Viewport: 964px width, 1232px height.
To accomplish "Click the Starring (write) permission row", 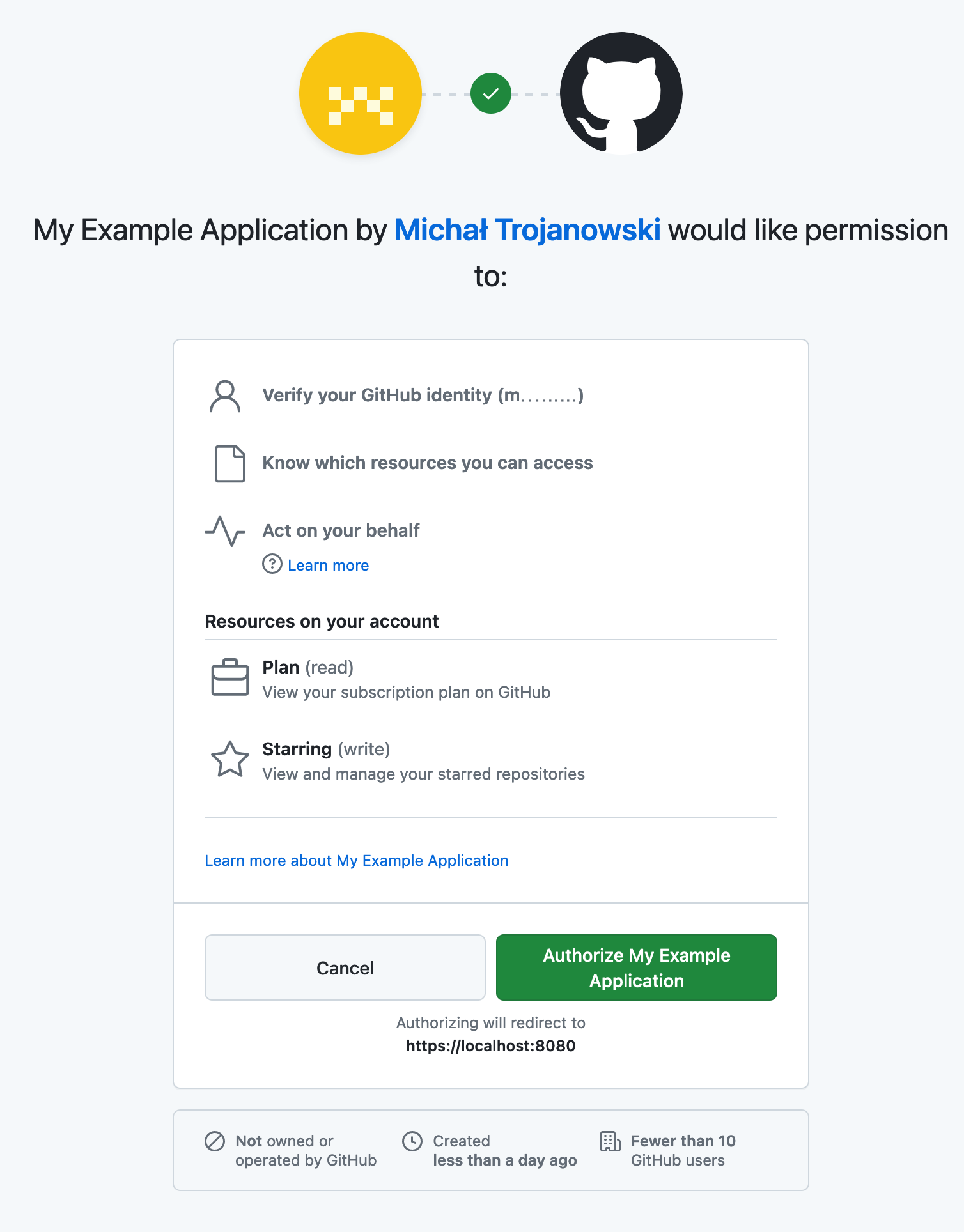I will 491,760.
